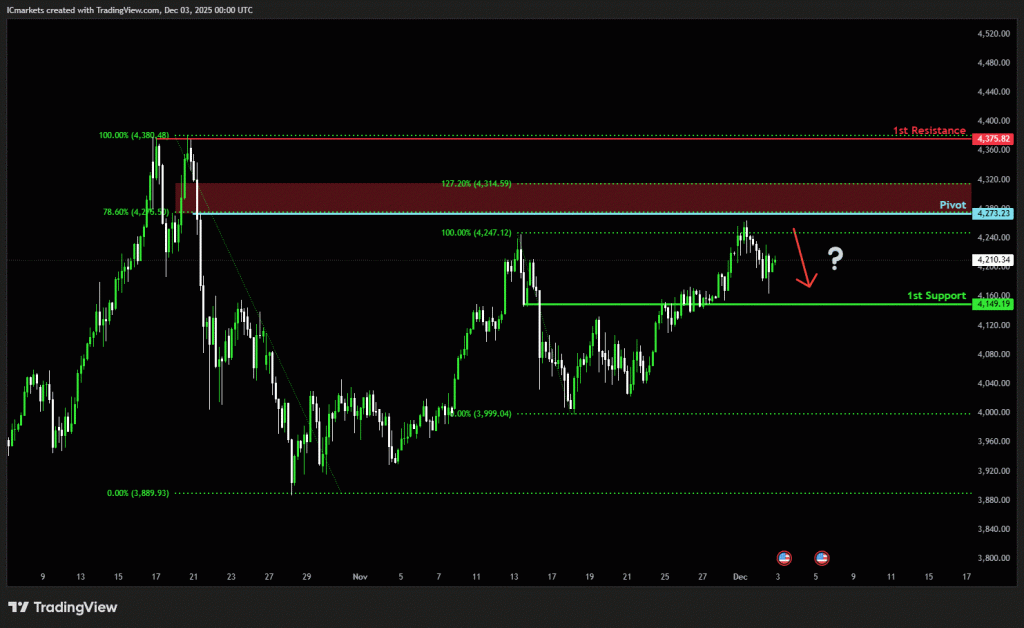
Task: Click the US economic event icon near Dec 3
Action: pos(784,557)
